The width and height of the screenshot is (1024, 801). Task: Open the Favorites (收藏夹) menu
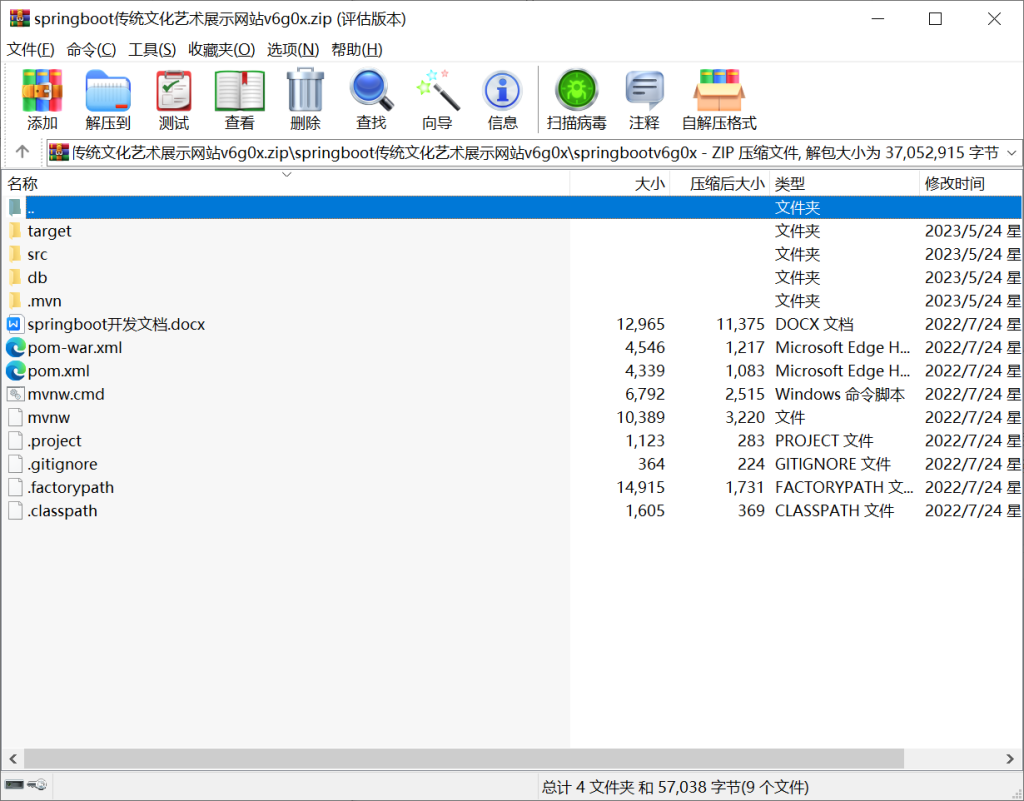point(221,50)
